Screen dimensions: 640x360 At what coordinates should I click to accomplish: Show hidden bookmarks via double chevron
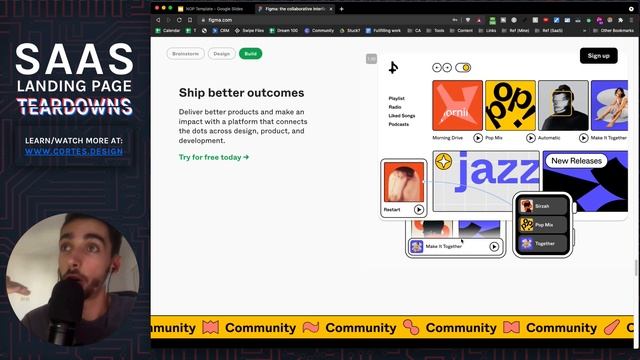pyautogui.click(x=584, y=31)
